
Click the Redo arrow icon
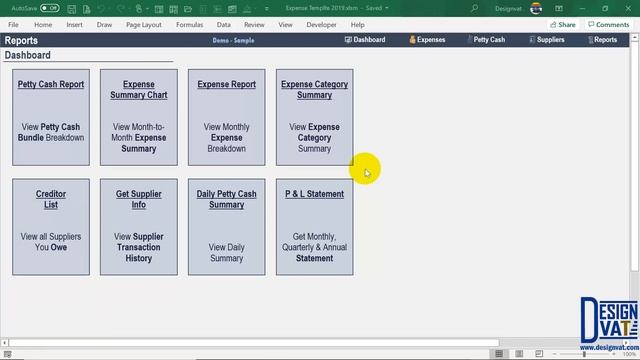121,9
